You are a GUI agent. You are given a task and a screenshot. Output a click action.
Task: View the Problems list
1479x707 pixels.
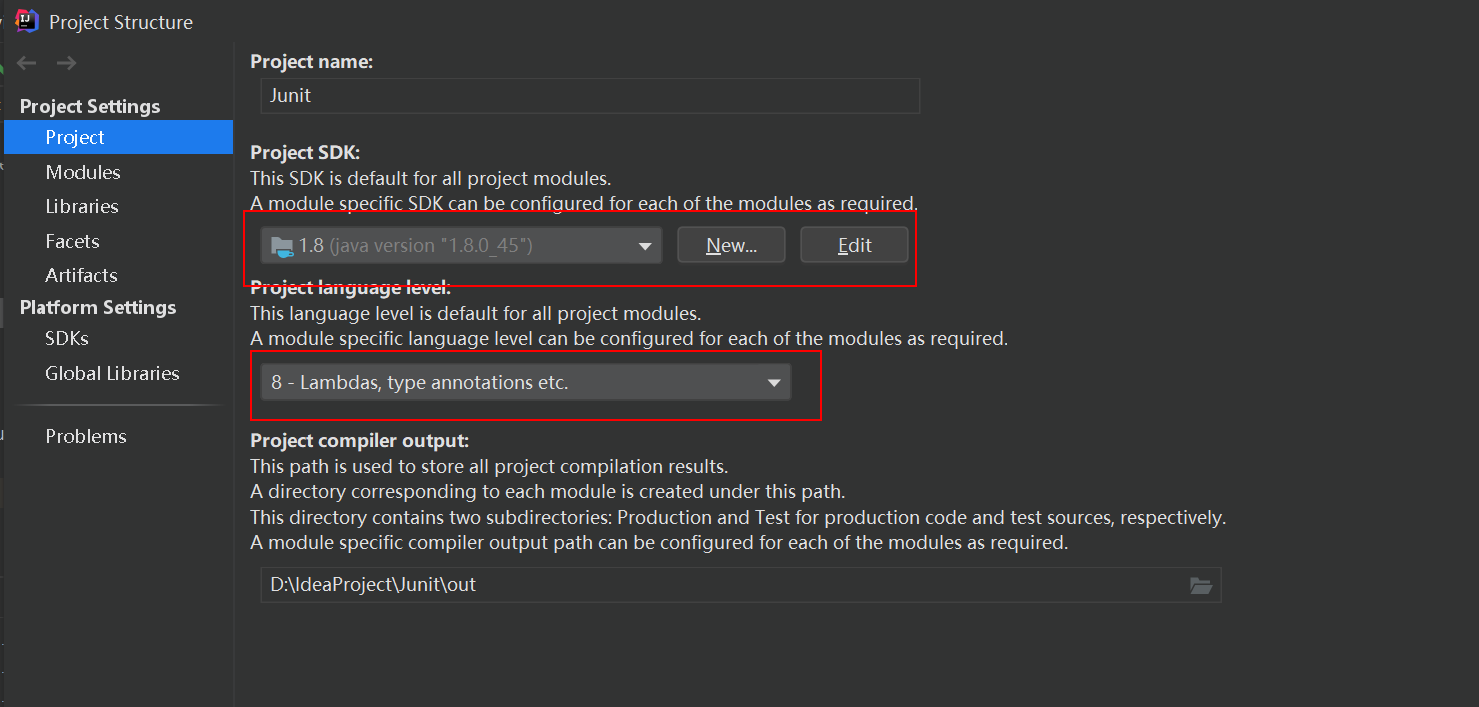pos(86,436)
